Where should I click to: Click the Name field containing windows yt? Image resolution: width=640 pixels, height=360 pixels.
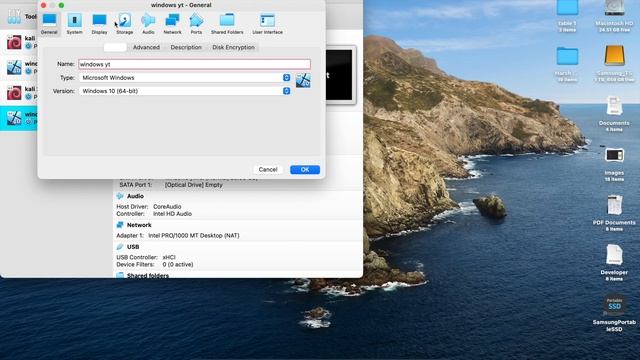click(x=194, y=64)
